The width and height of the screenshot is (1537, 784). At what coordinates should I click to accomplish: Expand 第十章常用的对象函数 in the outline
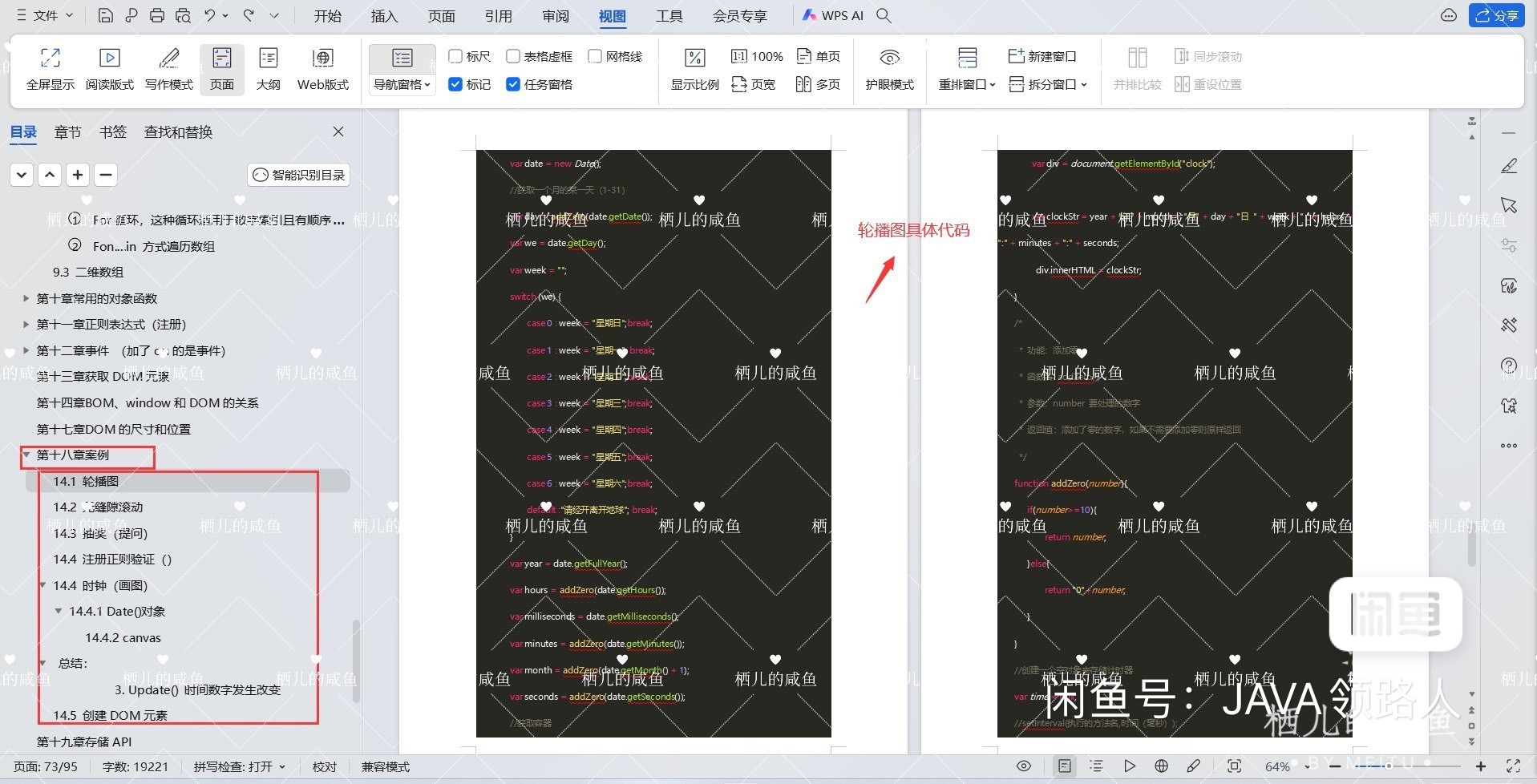pos(26,298)
